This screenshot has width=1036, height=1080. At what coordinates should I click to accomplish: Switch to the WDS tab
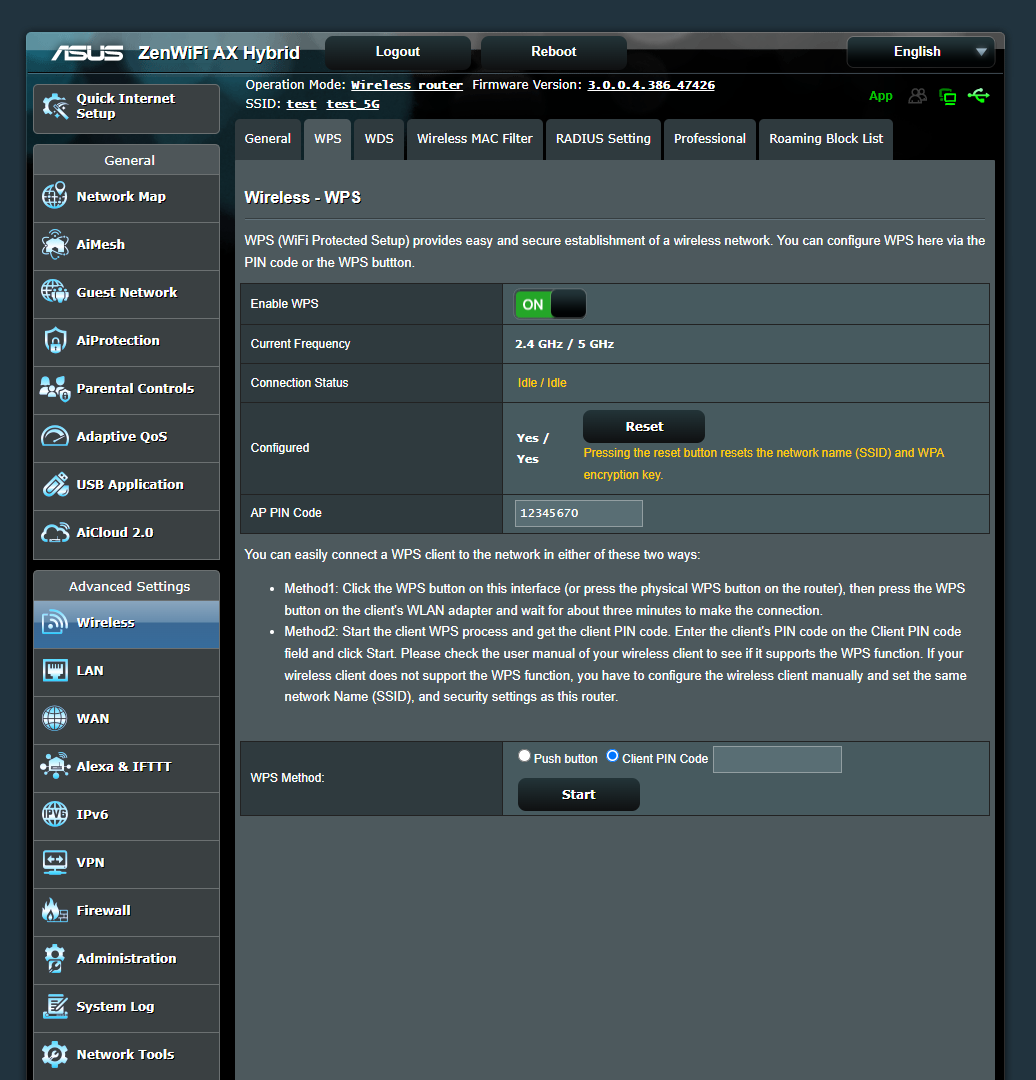[378, 139]
